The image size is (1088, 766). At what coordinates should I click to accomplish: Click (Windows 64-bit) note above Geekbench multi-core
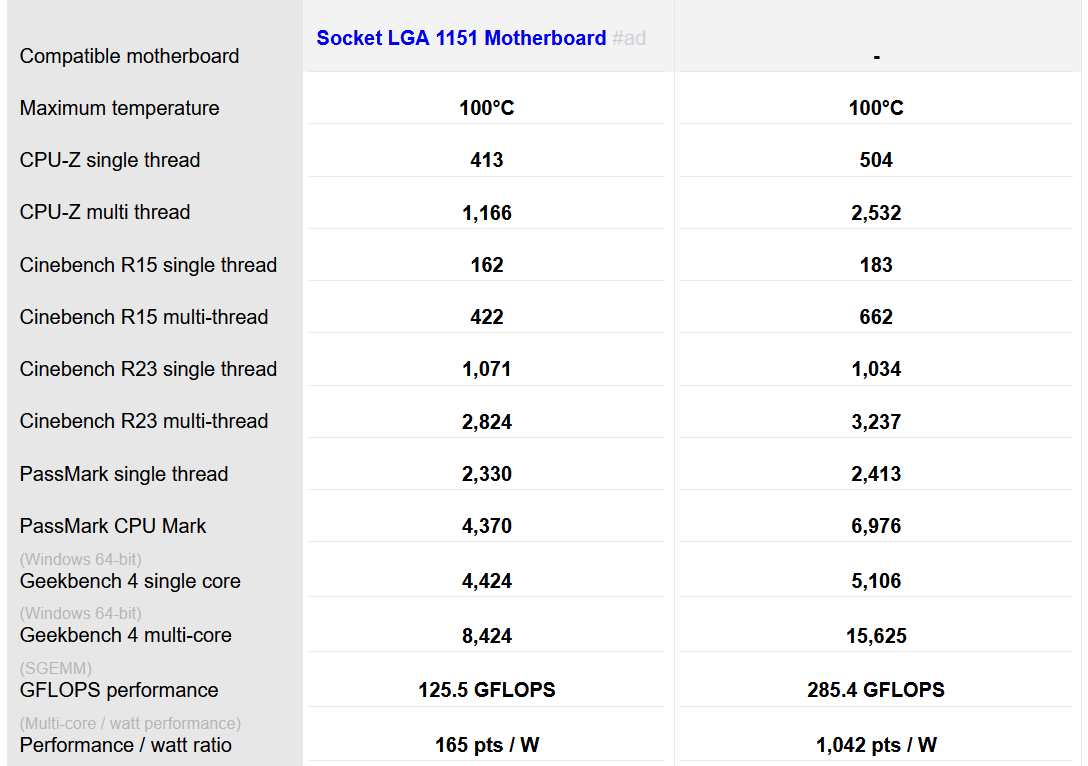[80, 613]
